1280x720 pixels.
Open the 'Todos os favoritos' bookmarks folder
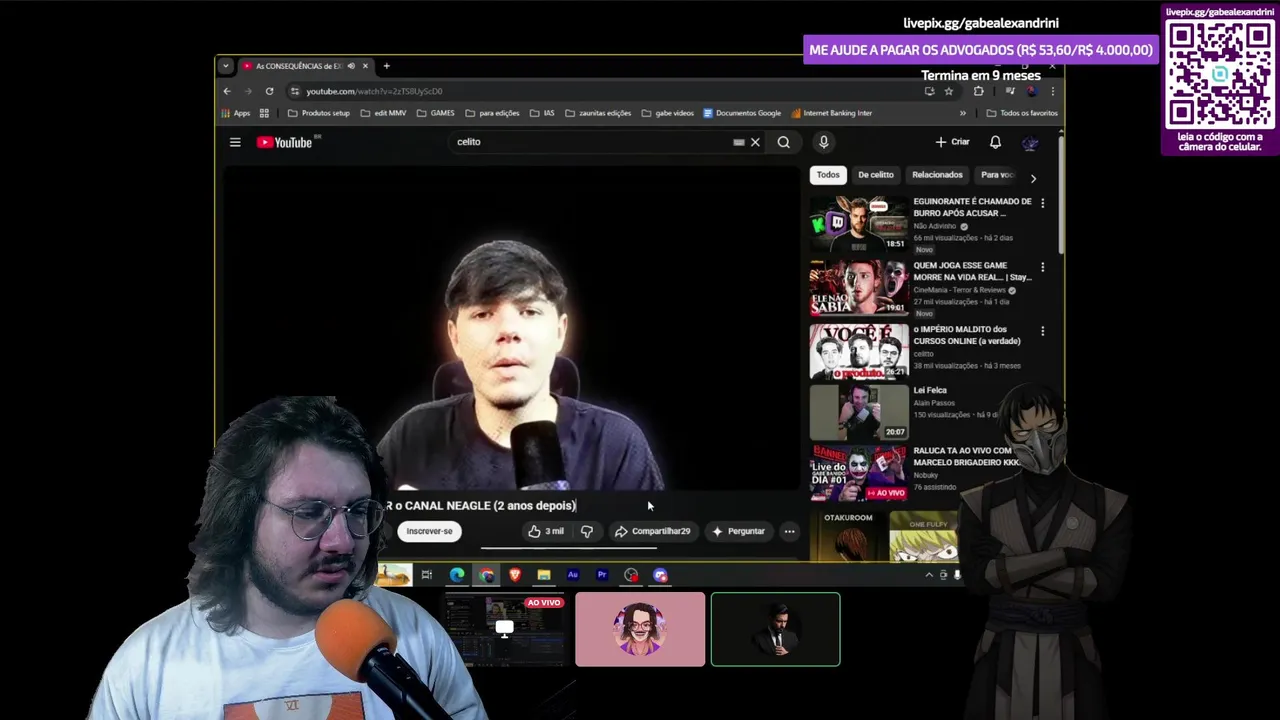(x=1022, y=113)
